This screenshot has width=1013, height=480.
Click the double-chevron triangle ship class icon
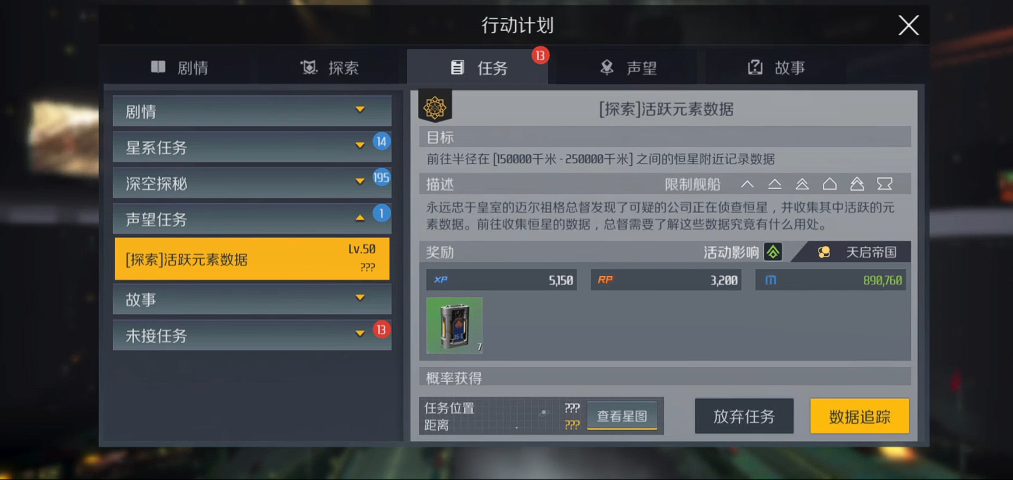click(x=802, y=184)
